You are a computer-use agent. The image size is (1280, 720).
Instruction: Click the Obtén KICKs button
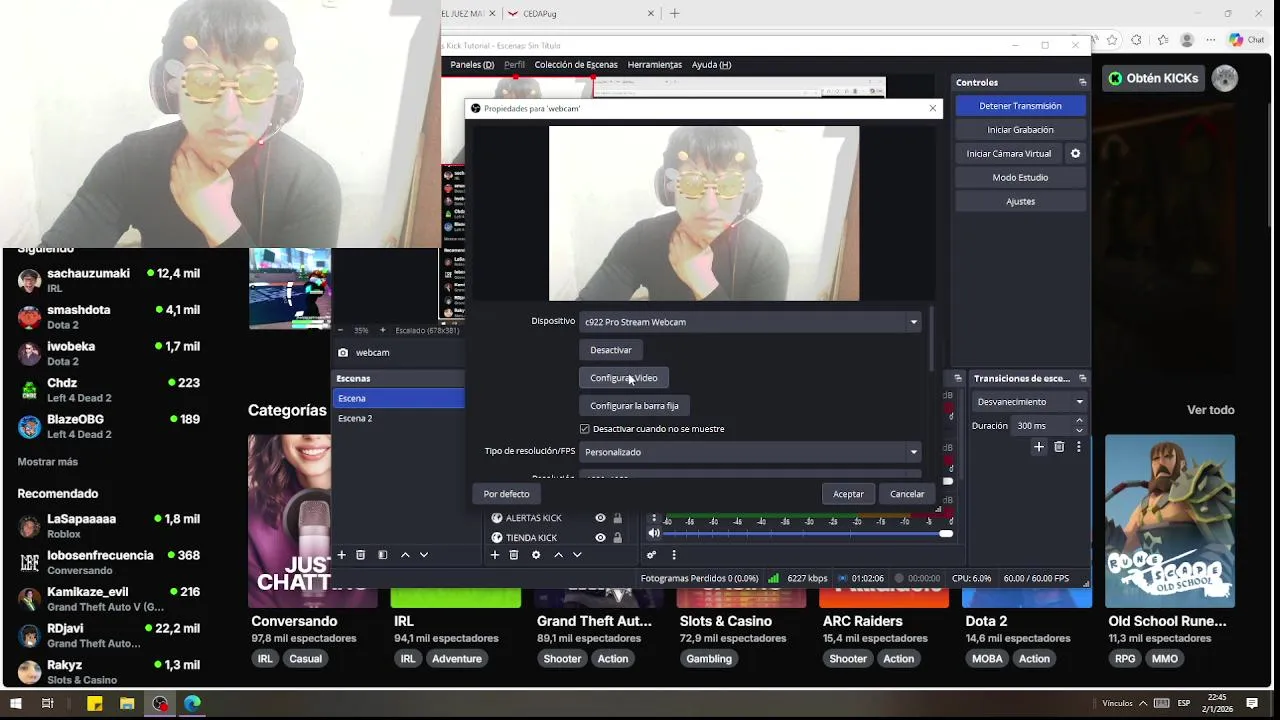coord(1153,78)
